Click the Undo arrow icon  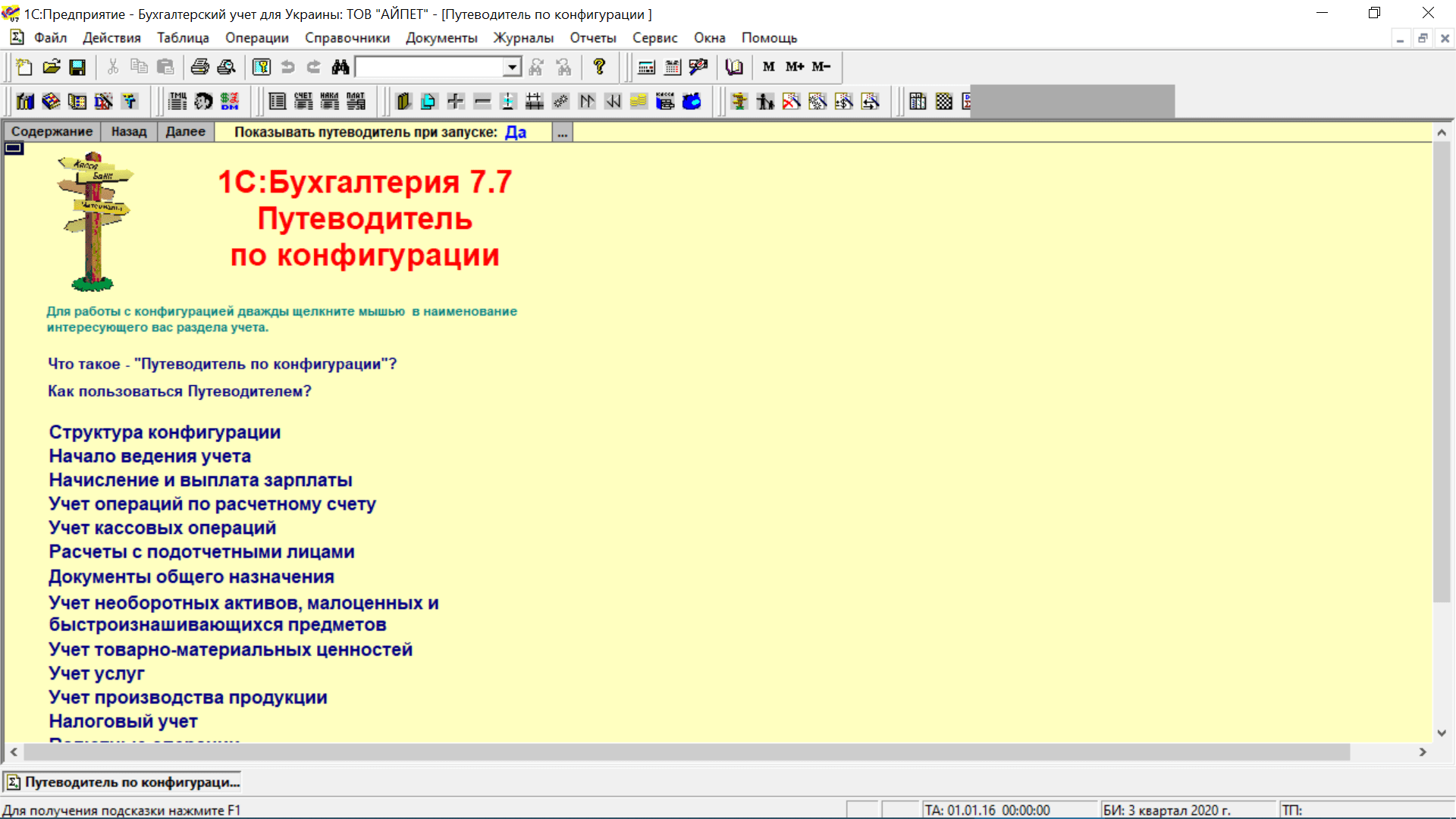287,67
